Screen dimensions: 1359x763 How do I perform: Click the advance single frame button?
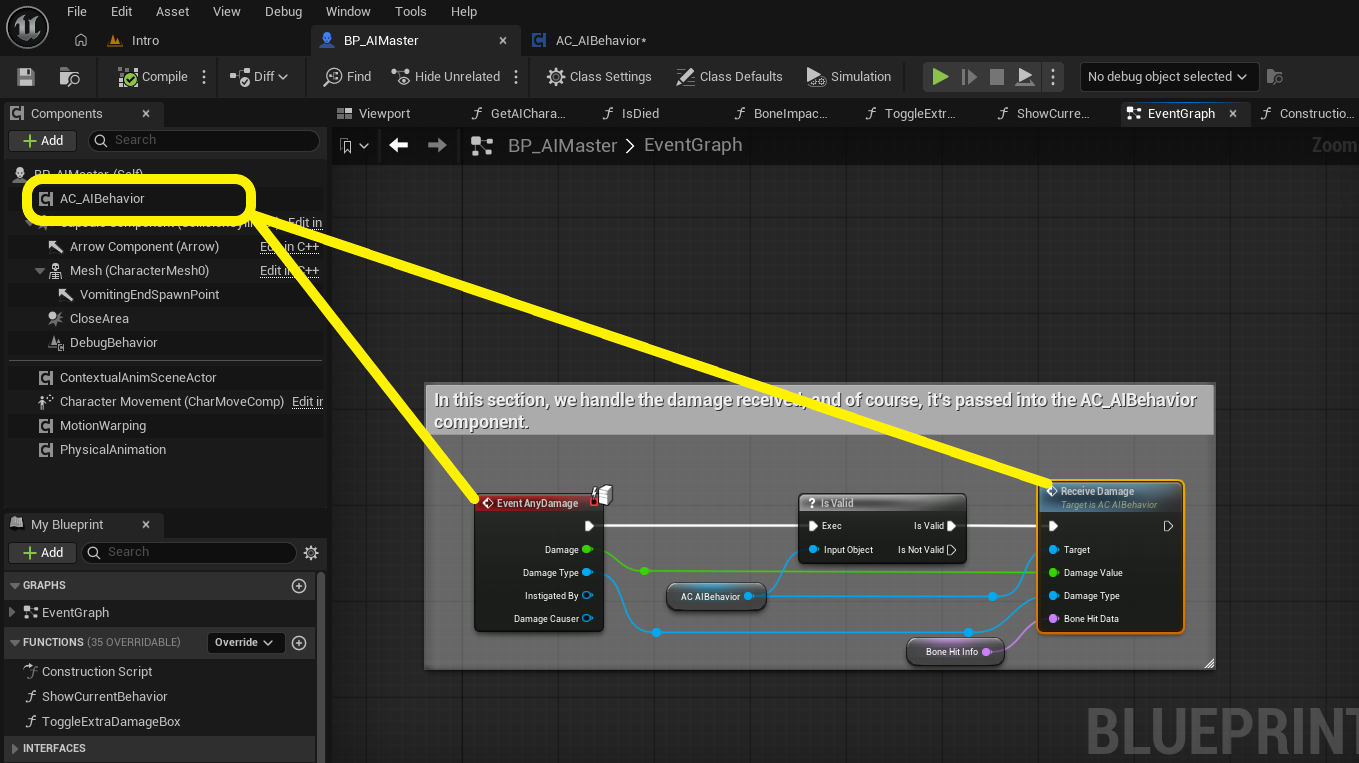pos(969,77)
